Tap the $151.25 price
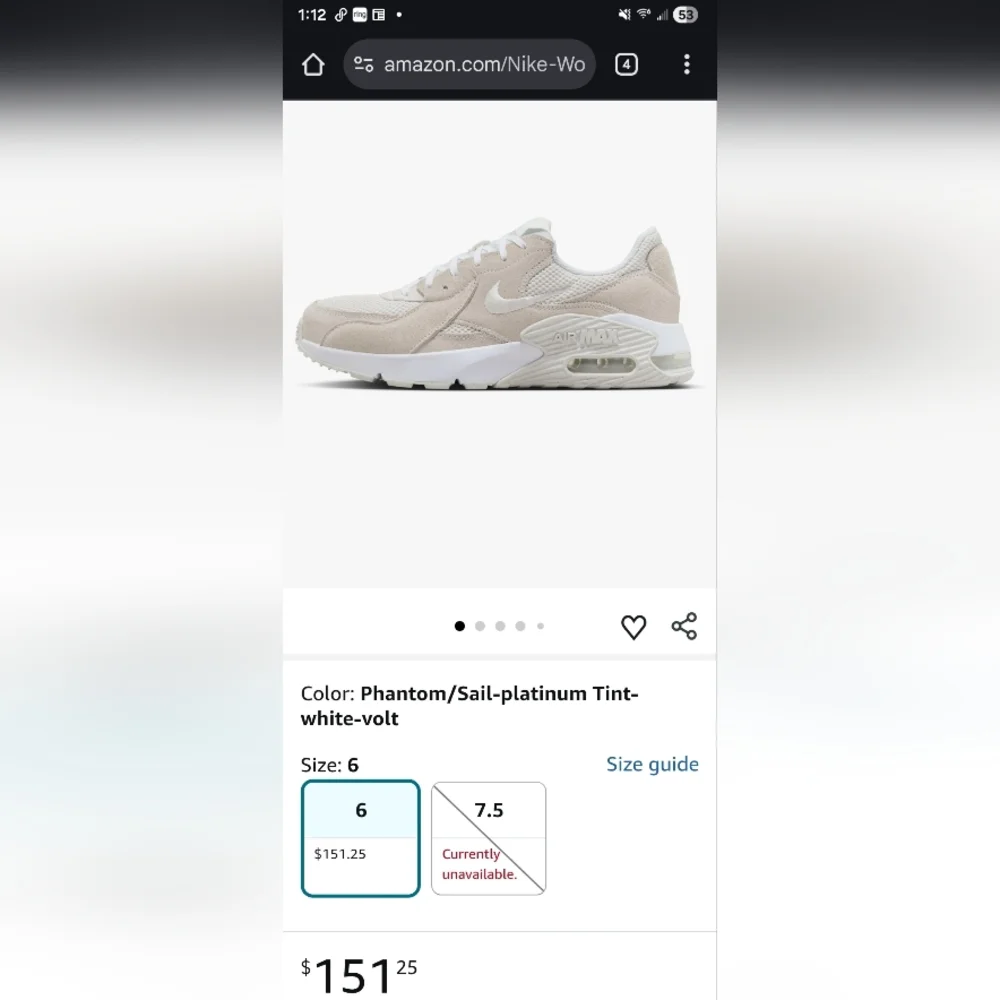This screenshot has width=1000, height=1000. tap(359, 976)
